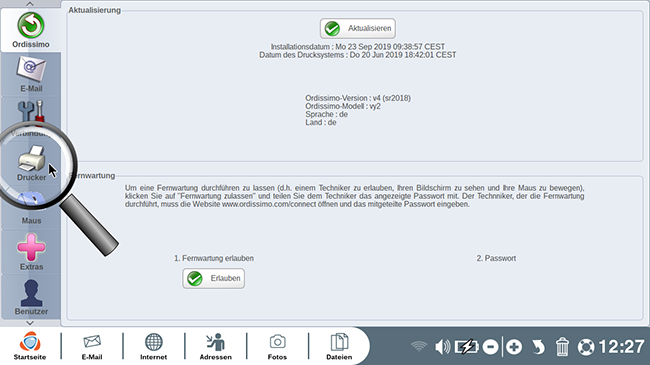
Task: Open the Extras pink plus section
Action: 31,252
